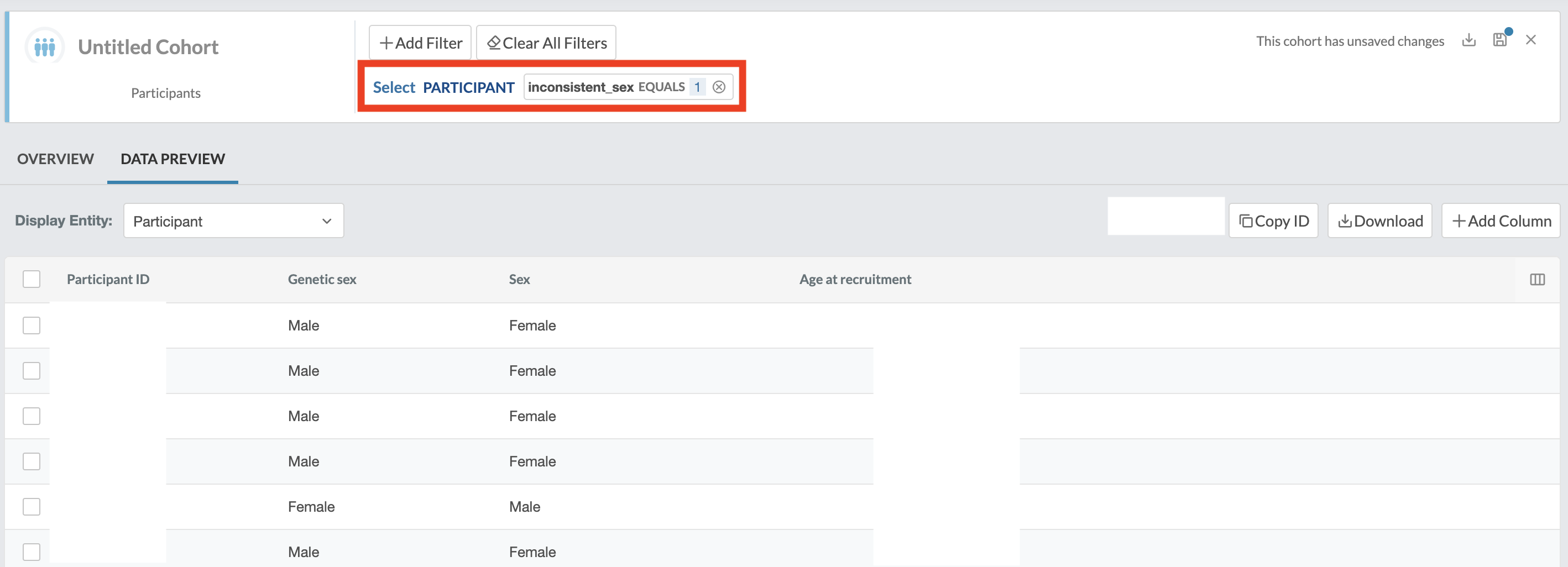Check the second row's checkbox
Viewport: 1568px width, 567px height.
tap(32, 370)
